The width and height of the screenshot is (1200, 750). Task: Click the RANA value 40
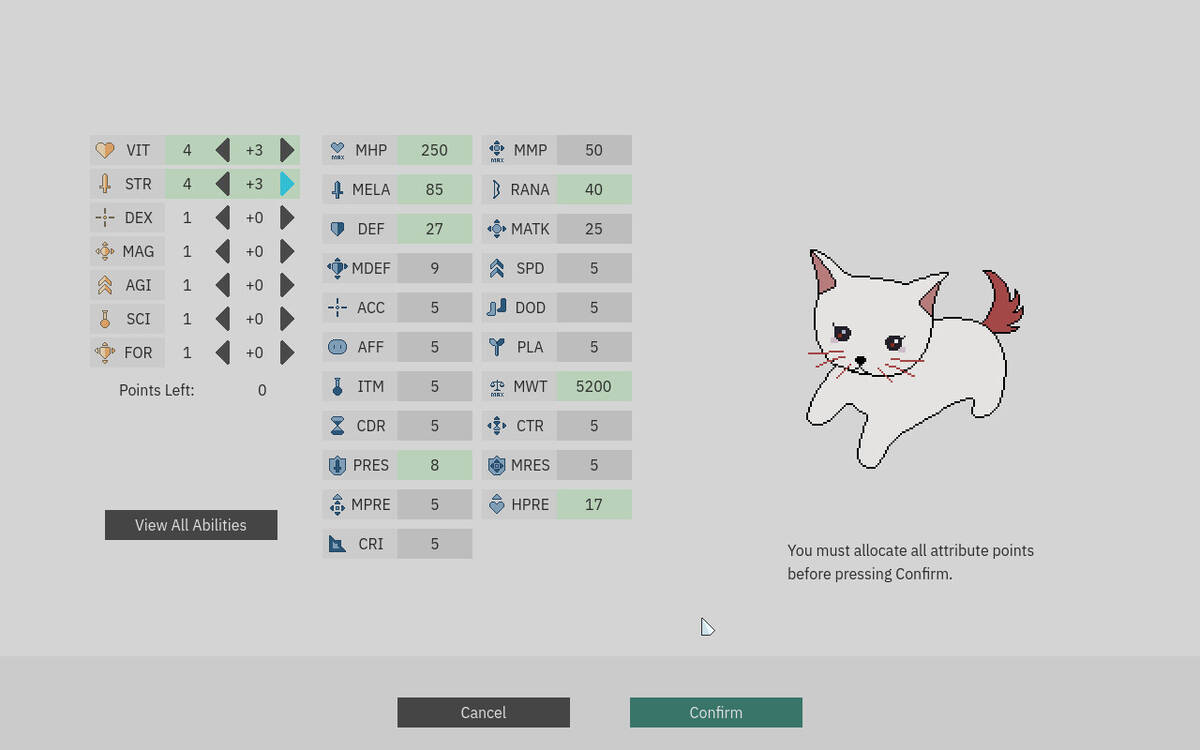594,189
